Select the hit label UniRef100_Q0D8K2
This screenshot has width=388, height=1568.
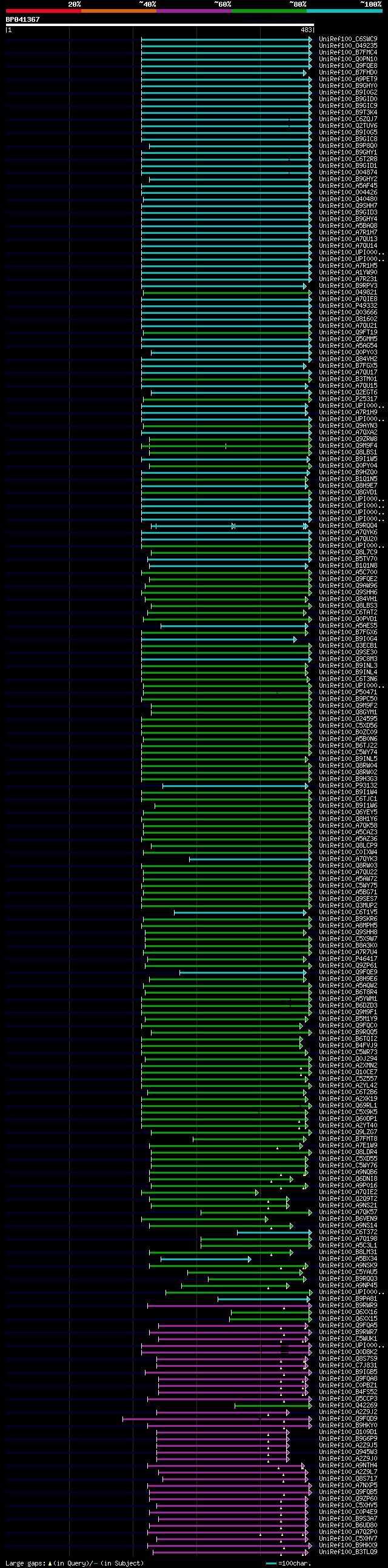[x=348, y=1352]
